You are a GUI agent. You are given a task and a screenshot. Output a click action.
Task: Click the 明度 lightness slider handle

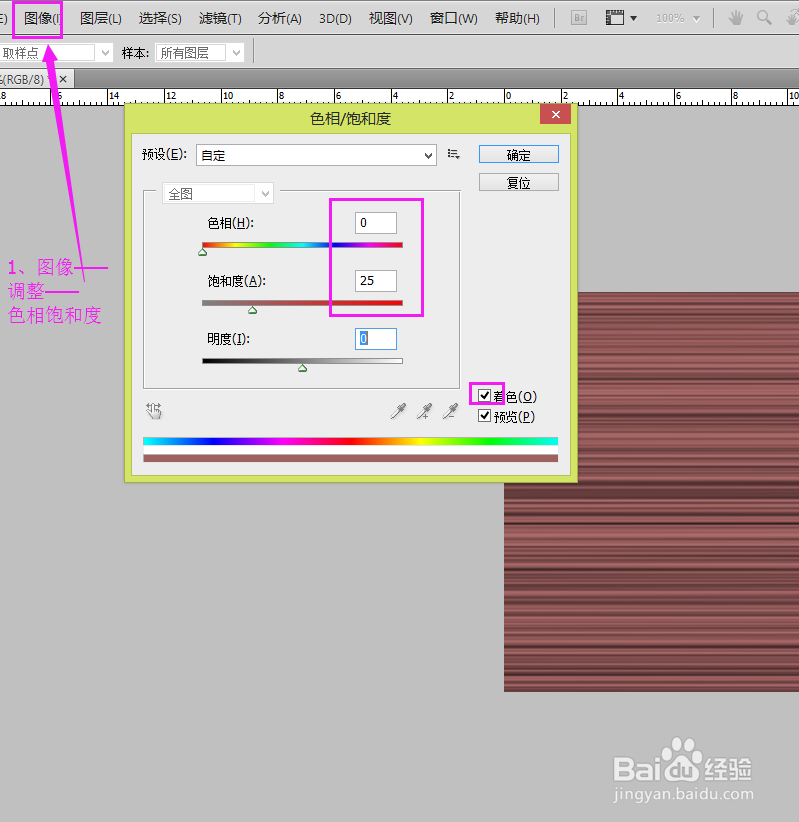[x=303, y=368]
